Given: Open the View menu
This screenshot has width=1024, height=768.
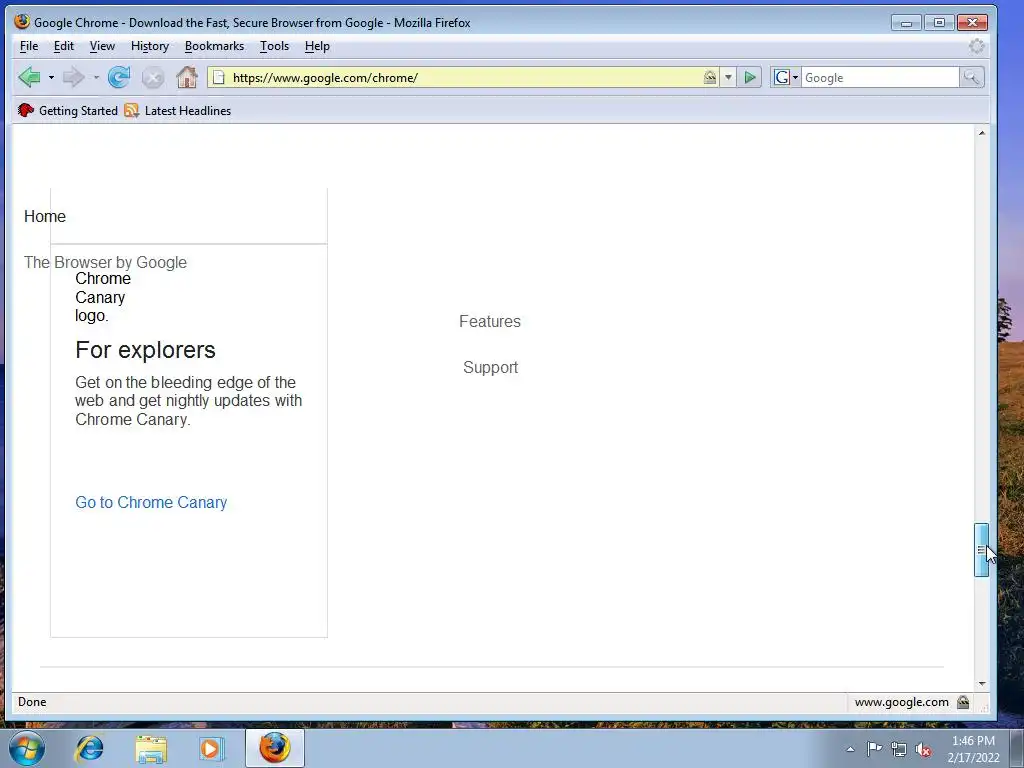Looking at the screenshot, I should (102, 46).
